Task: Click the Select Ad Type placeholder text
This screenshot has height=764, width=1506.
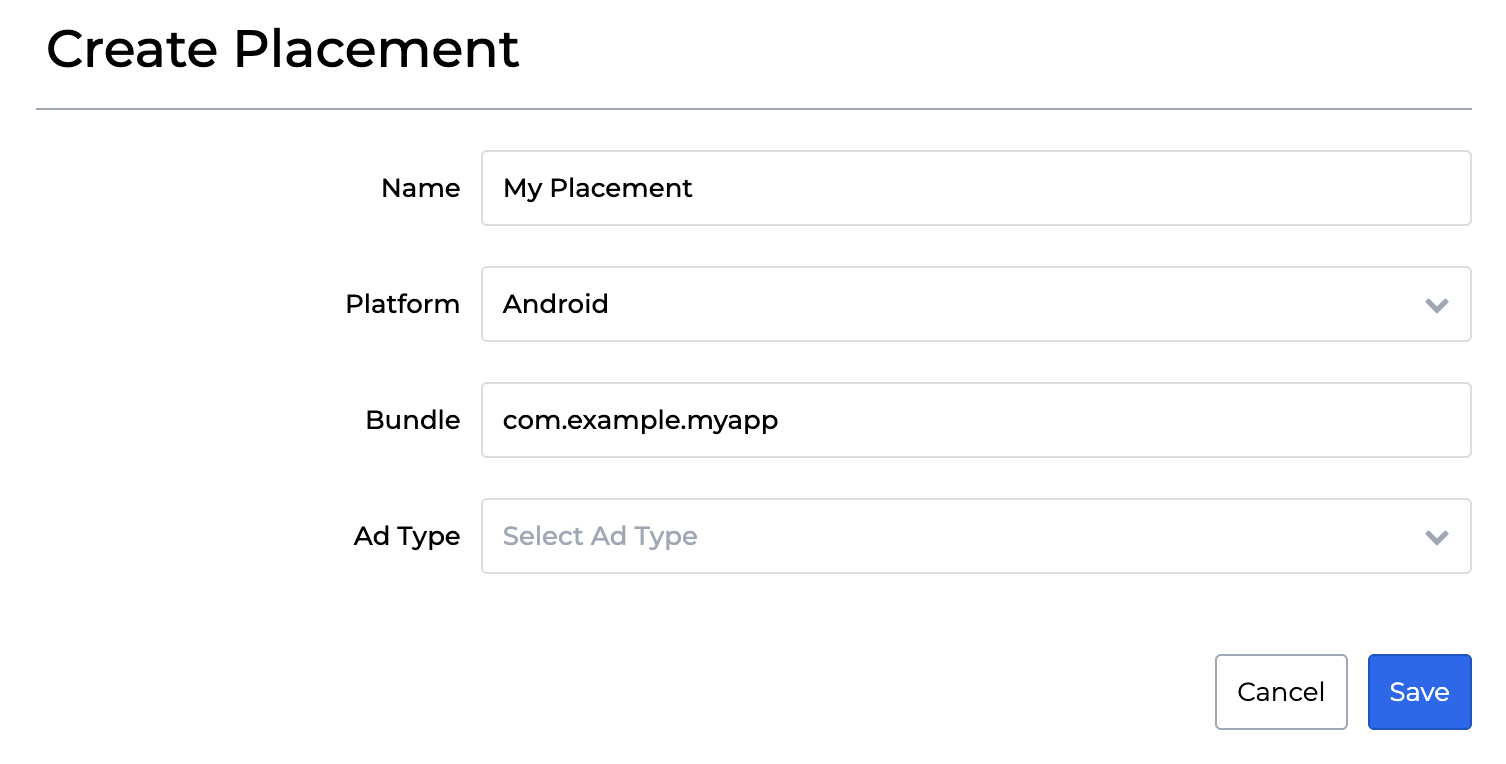Action: click(x=599, y=536)
